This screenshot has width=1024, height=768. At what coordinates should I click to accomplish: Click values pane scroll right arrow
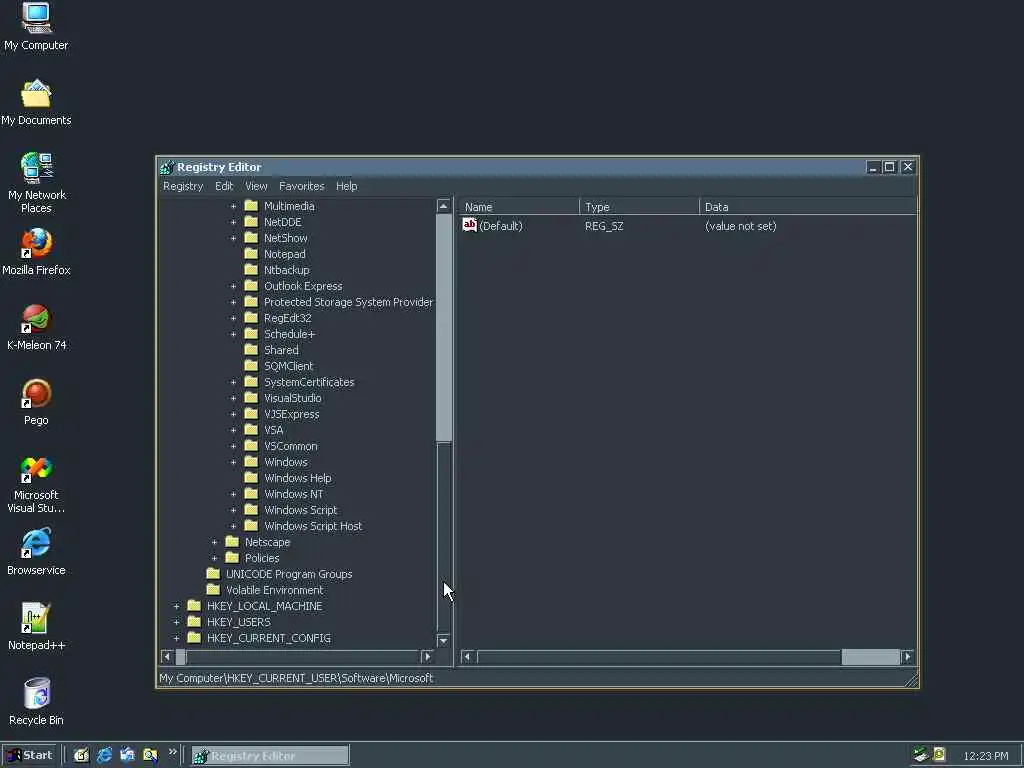click(908, 656)
